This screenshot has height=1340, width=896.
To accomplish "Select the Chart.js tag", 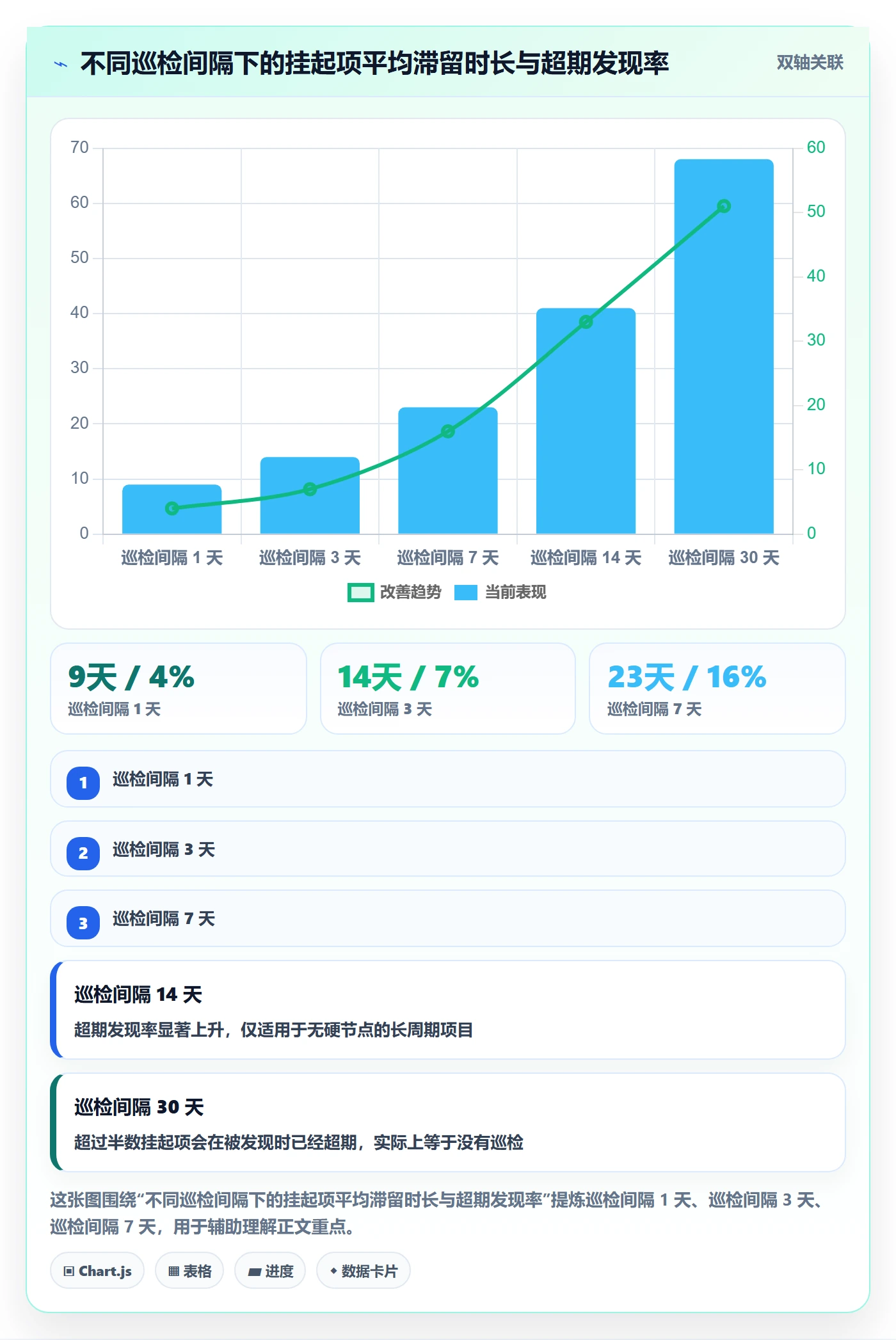I will pos(97,1271).
